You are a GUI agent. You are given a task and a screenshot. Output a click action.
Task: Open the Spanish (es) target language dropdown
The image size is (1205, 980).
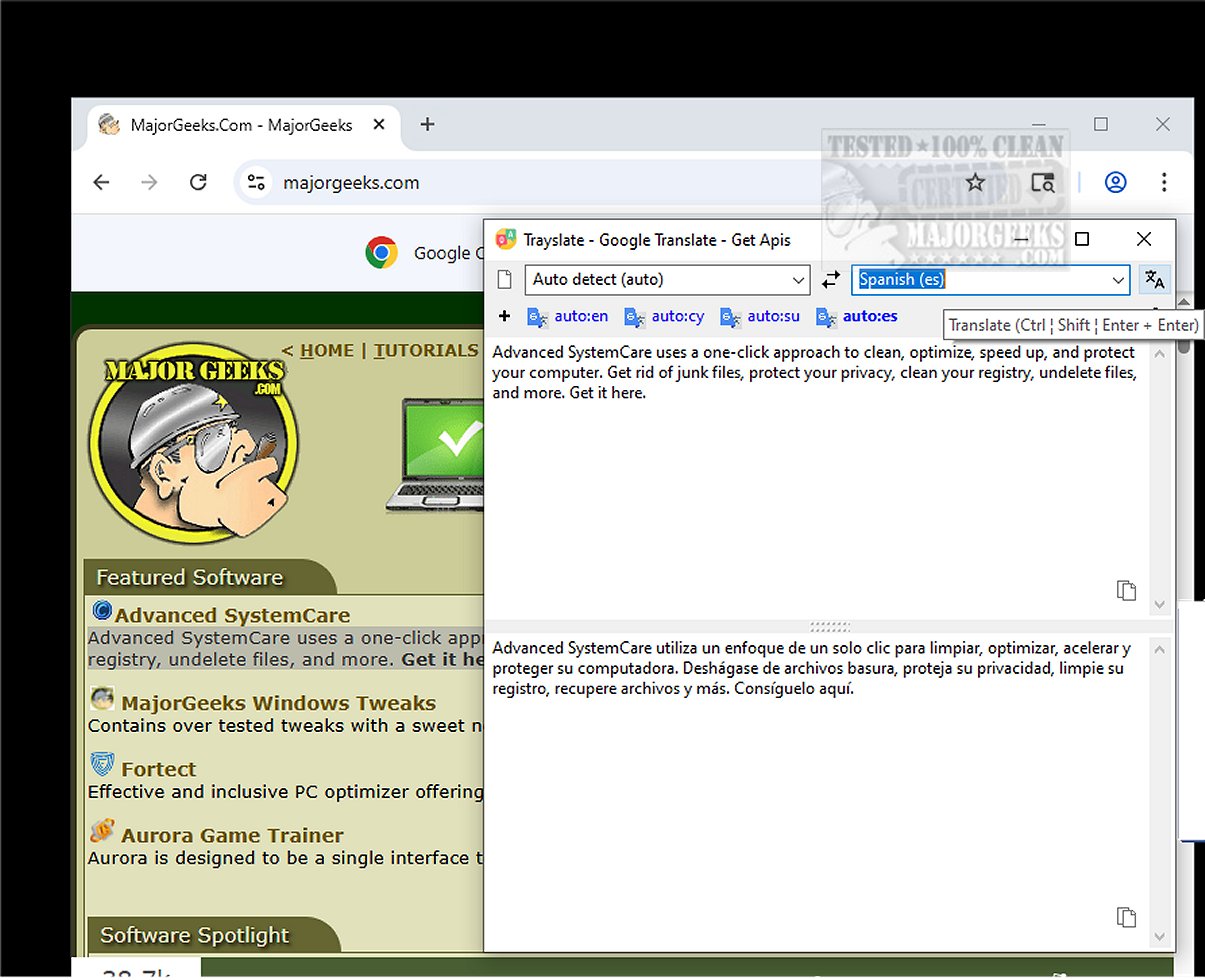991,280
